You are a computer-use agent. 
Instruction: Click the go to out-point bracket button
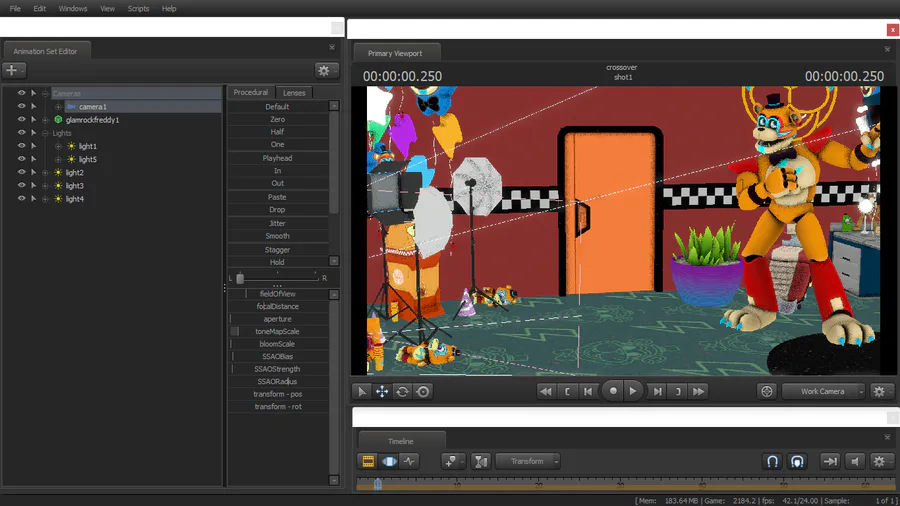click(678, 391)
